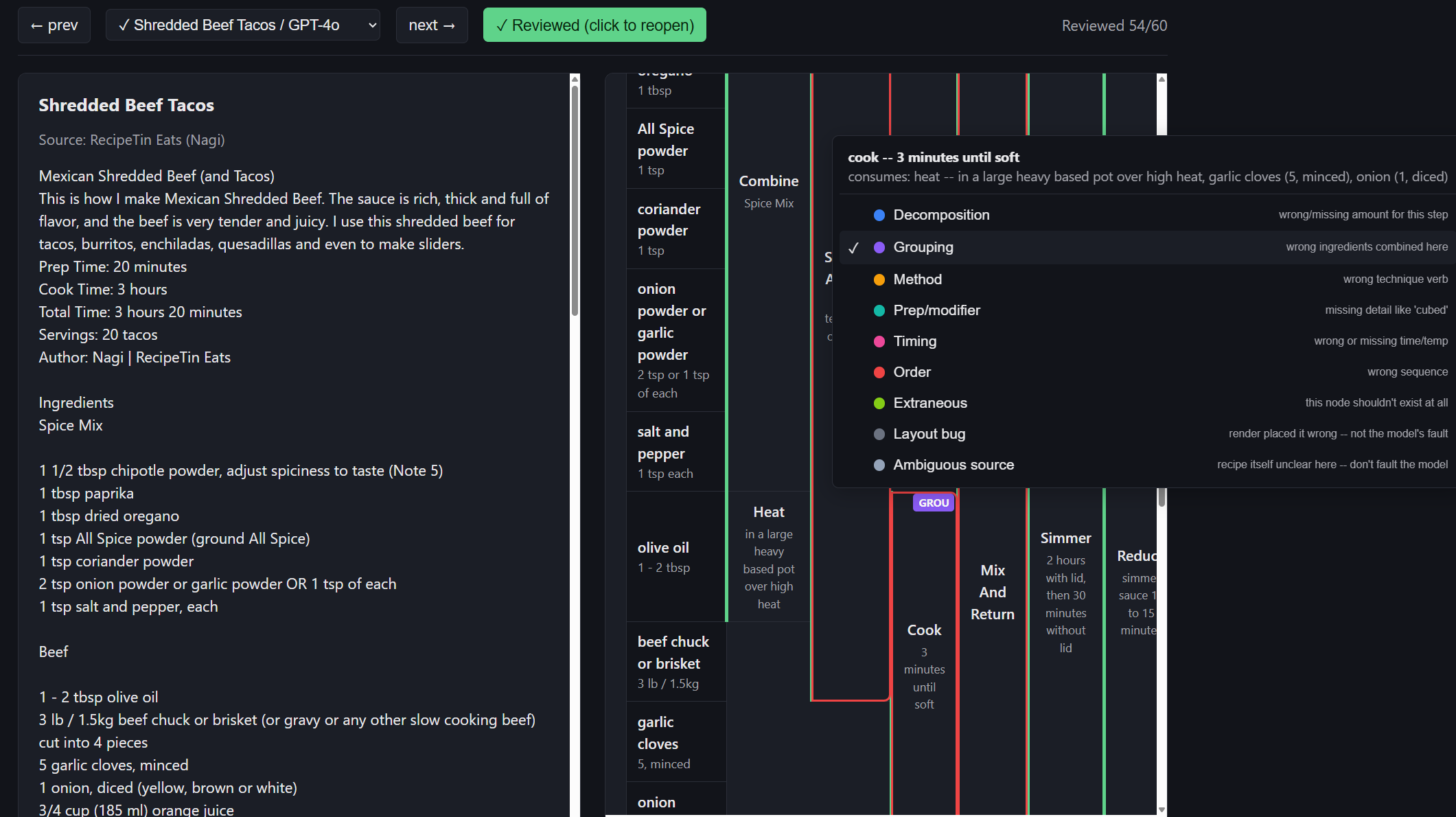Select the Decomposition error category
This screenshot has height=817, width=1456.
click(1146, 215)
